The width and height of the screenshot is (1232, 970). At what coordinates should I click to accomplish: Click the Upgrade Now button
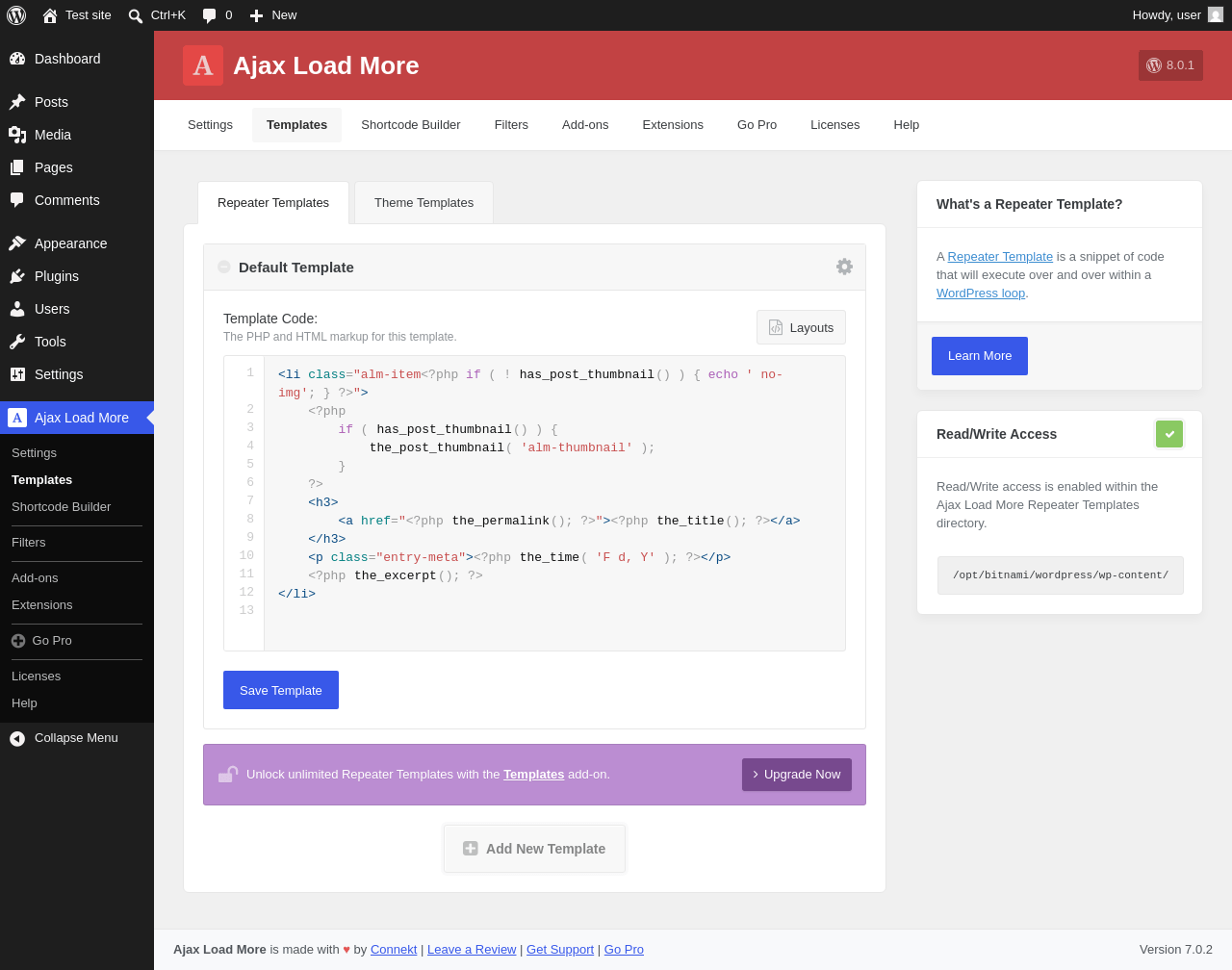797,775
